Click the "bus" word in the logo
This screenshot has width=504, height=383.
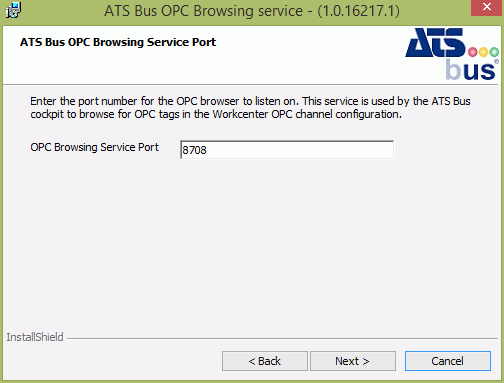[470, 69]
